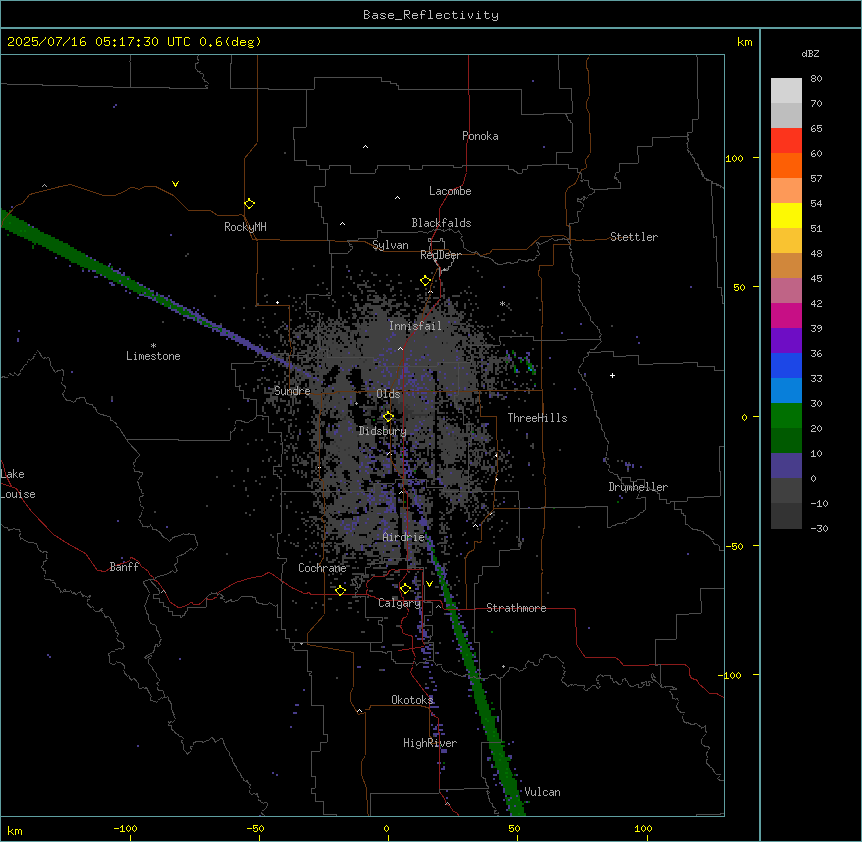Click the dBZ legend heading
The width and height of the screenshot is (862, 842).
click(x=810, y=53)
